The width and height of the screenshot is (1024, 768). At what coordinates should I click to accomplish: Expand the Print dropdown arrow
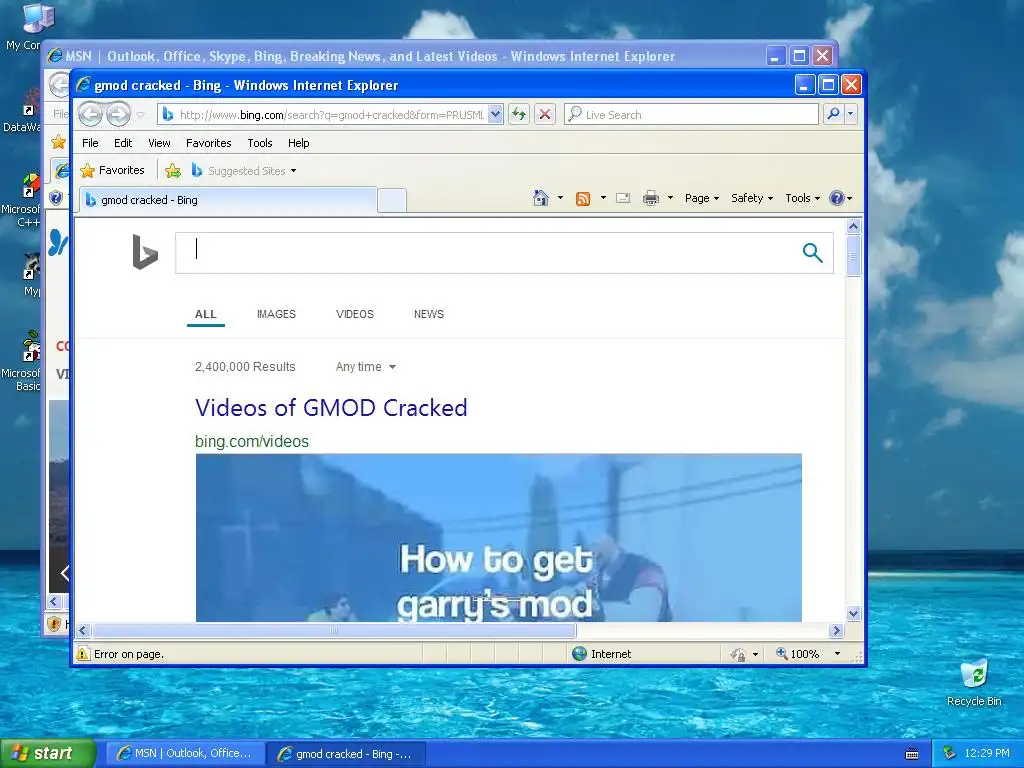pyautogui.click(x=670, y=198)
